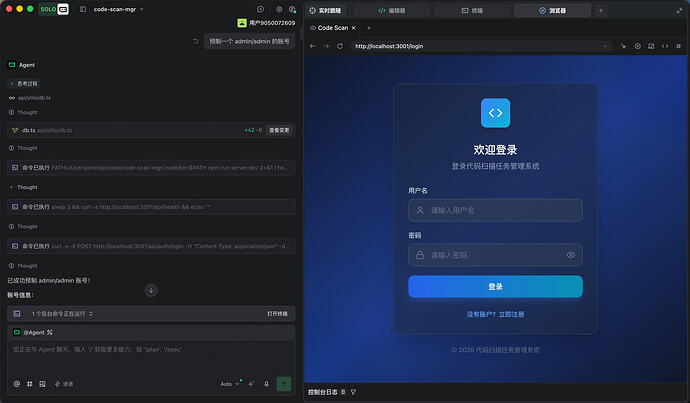Screen dimensions: 690x403
Task: Click the blue 登录 button
Action: (495, 286)
